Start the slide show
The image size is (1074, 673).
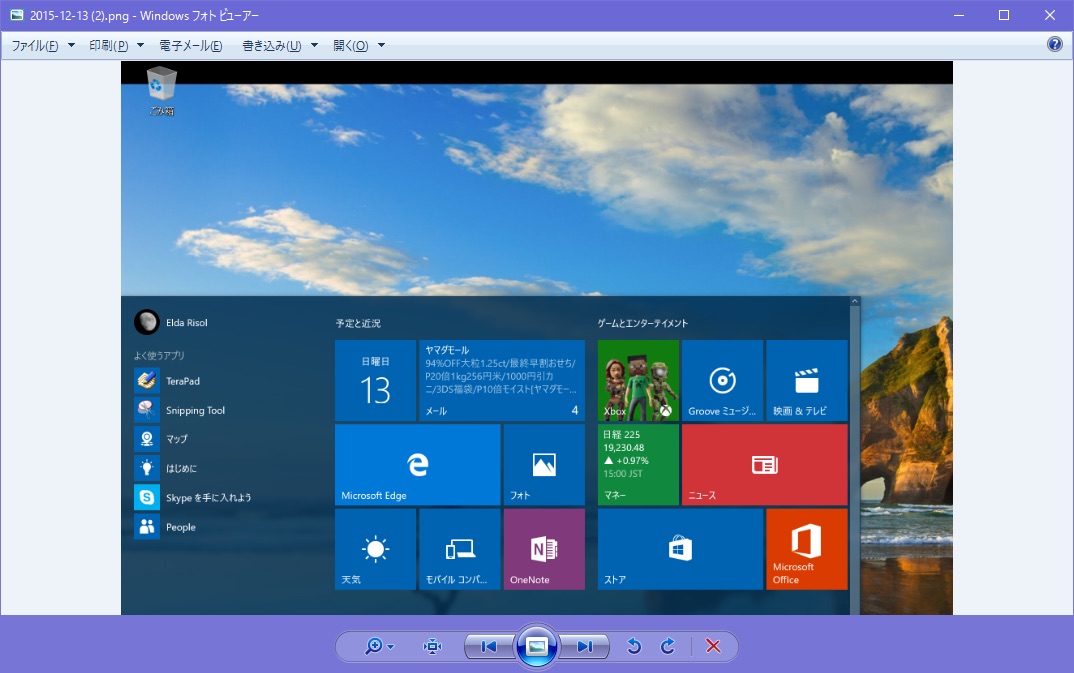point(536,646)
